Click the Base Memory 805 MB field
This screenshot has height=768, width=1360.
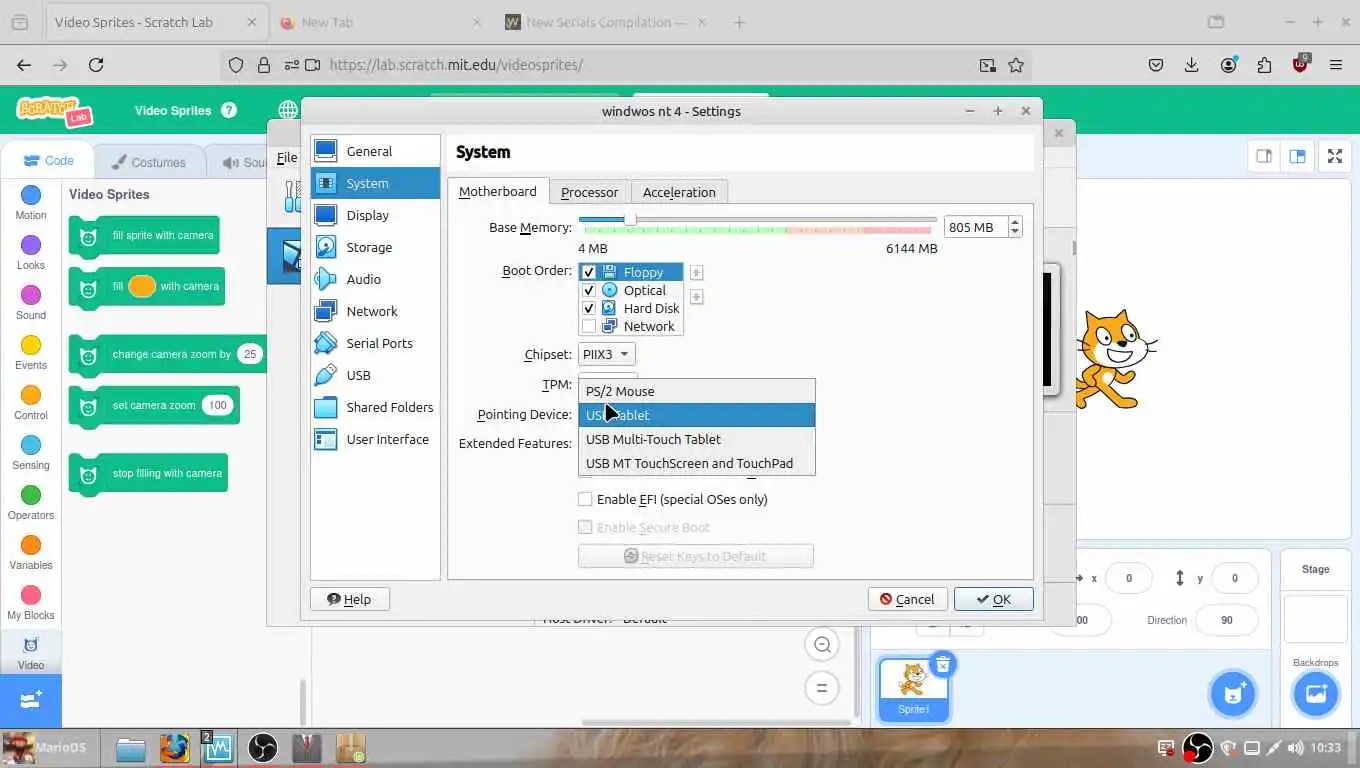(x=976, y=227)
